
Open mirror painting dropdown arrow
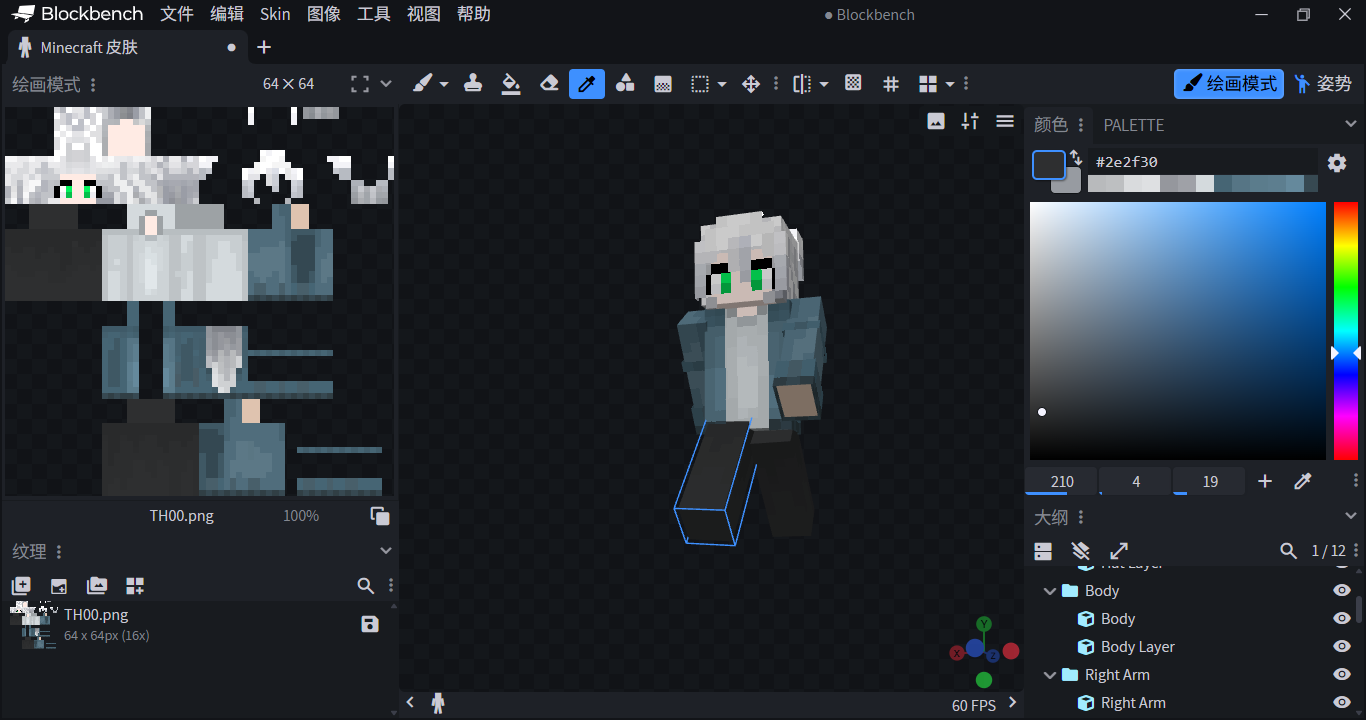824,84
